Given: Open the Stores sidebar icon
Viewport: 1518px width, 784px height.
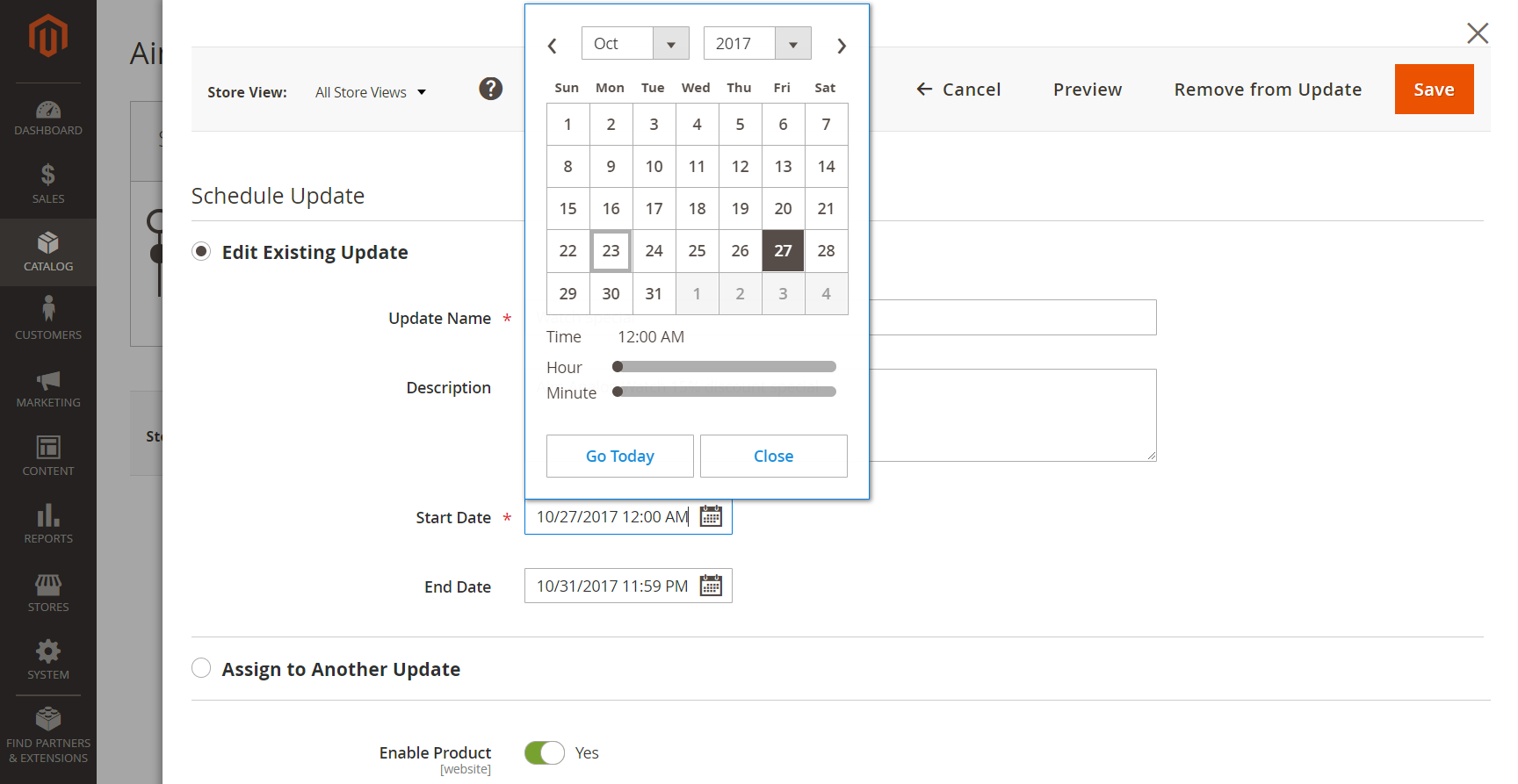Looking at the screenshot, I should tap(48, 584).
